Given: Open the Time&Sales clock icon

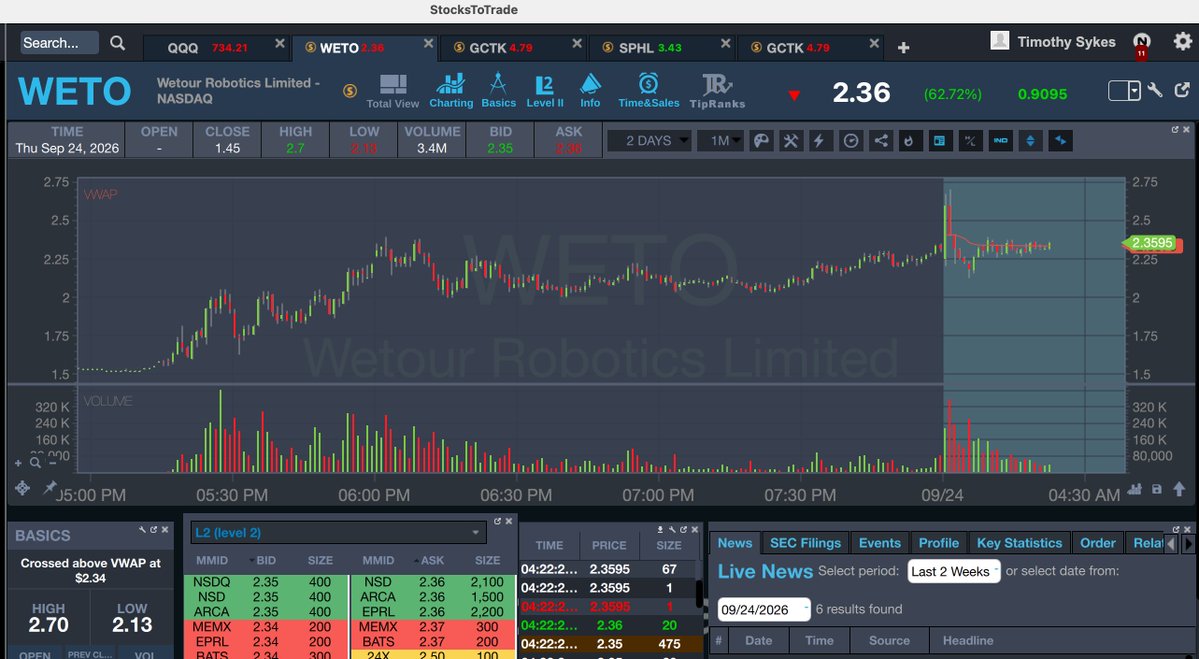Looking at the screenshot, I should [648, 91].
